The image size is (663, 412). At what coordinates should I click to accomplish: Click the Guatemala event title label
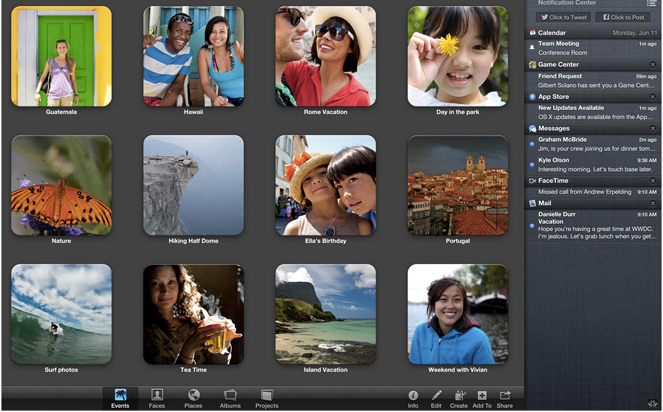point(61,112)
